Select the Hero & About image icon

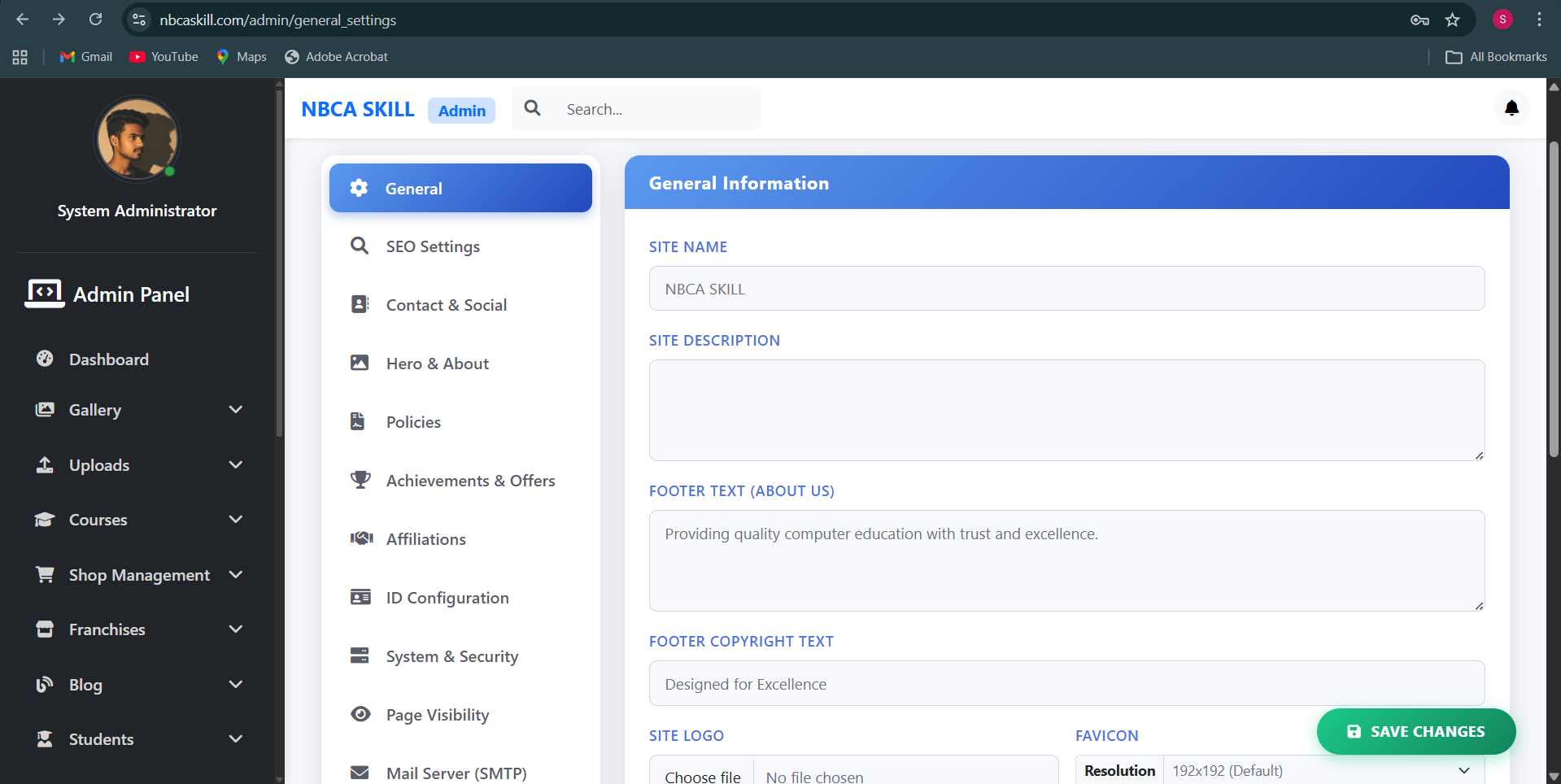[359, 363]
